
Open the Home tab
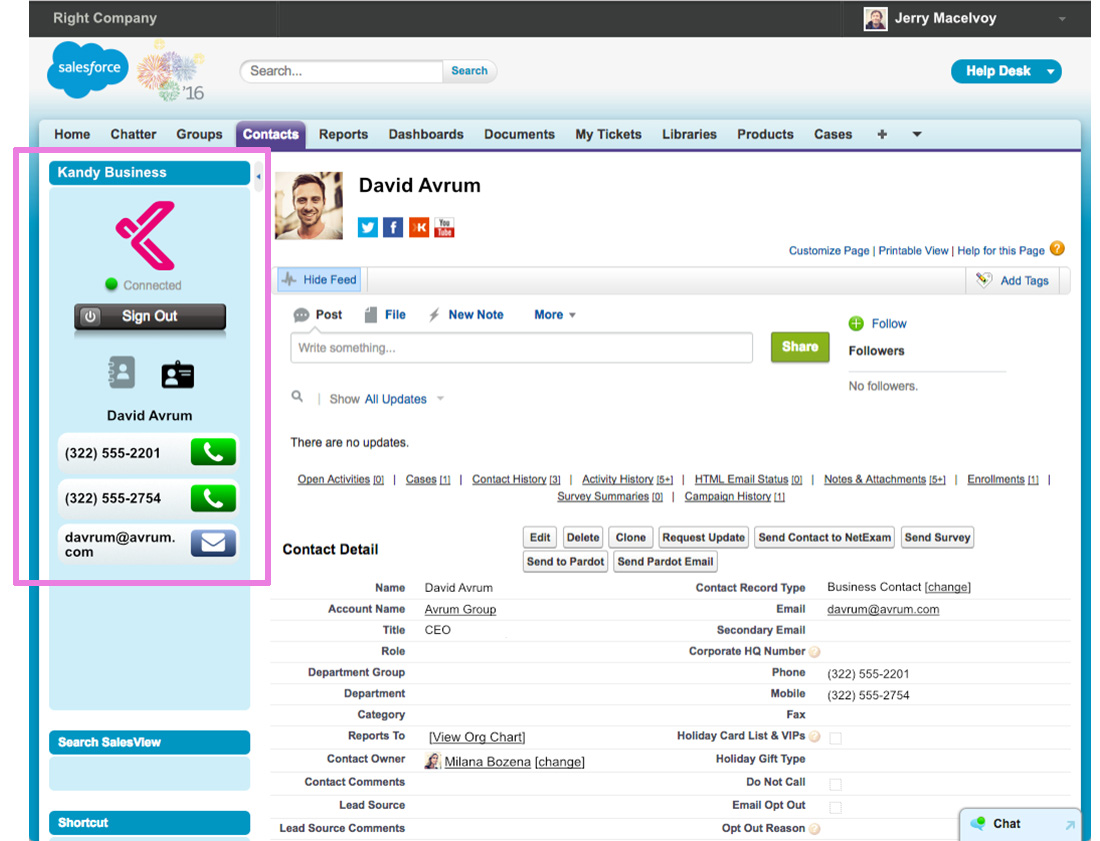72,134
